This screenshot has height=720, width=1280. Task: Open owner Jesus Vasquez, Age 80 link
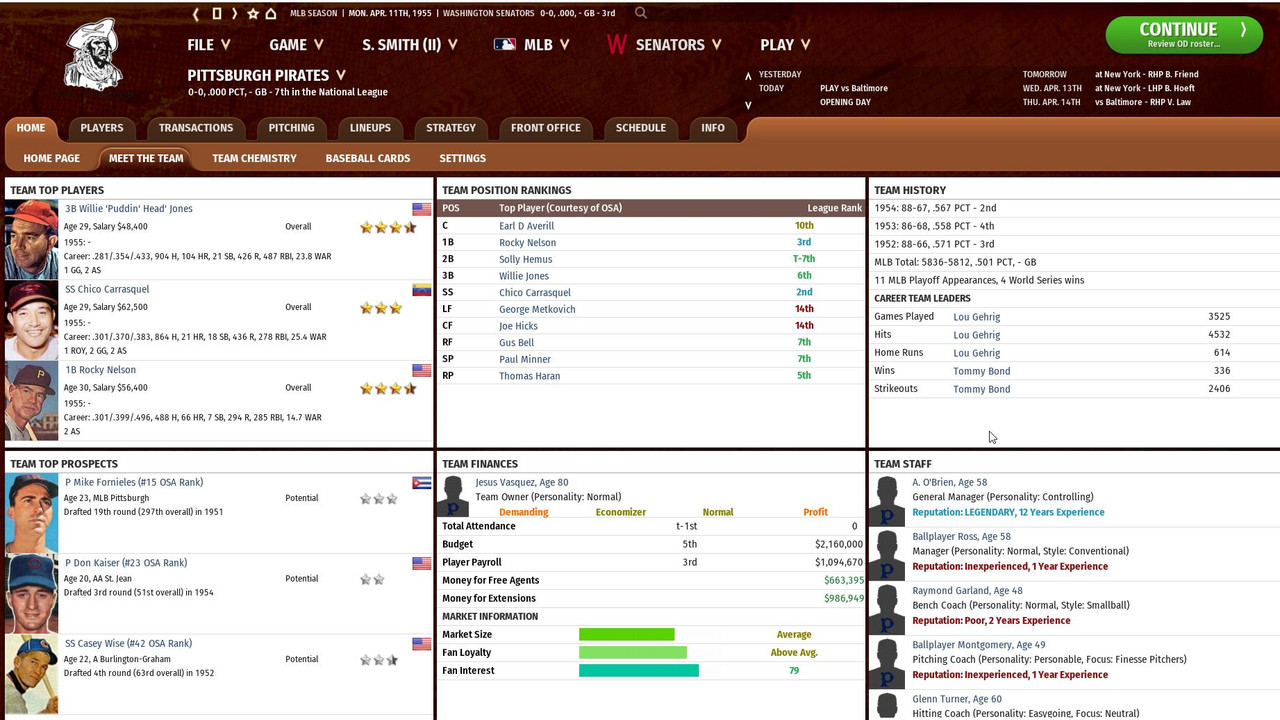coord(522,483)
